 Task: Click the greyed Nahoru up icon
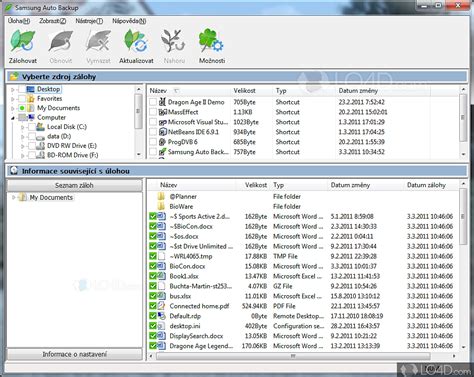tap(173, 41)
